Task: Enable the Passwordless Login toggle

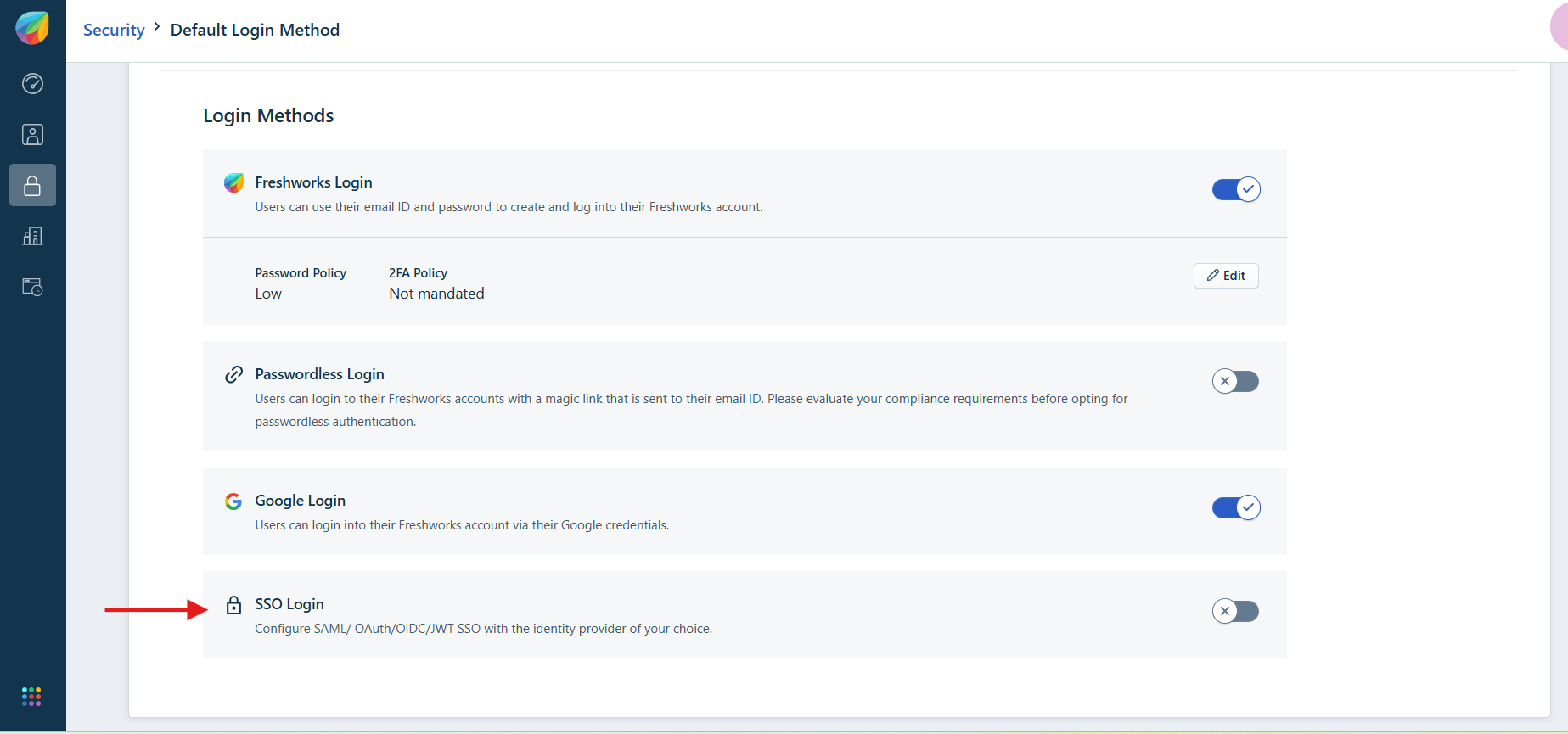Action: [x=1236, y=381]
